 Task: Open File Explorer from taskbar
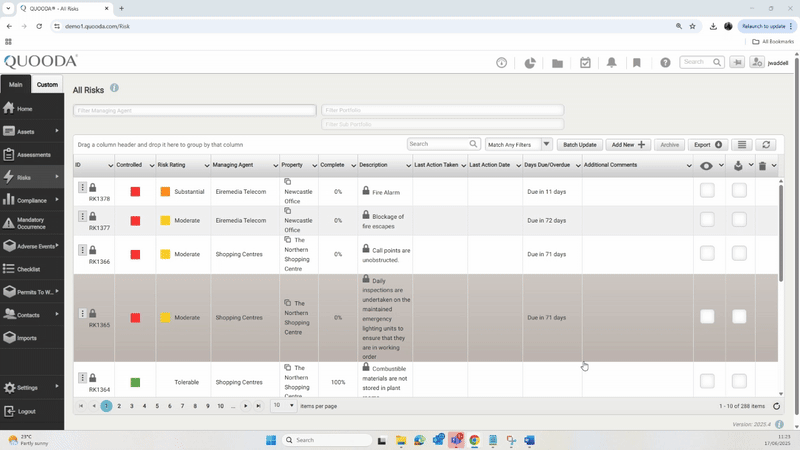[x=401, y=440]
